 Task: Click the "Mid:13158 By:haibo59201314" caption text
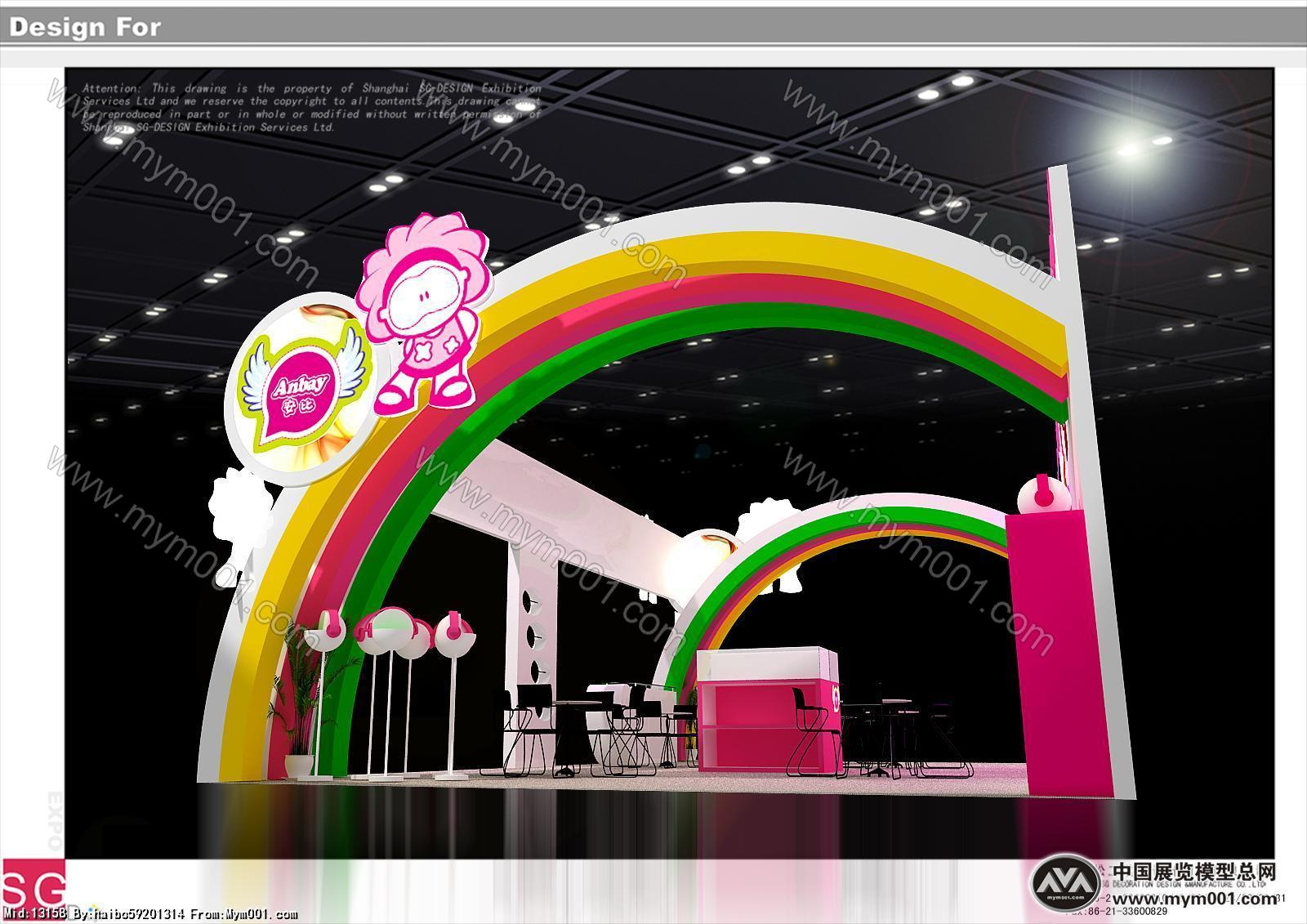click(108, 914)
